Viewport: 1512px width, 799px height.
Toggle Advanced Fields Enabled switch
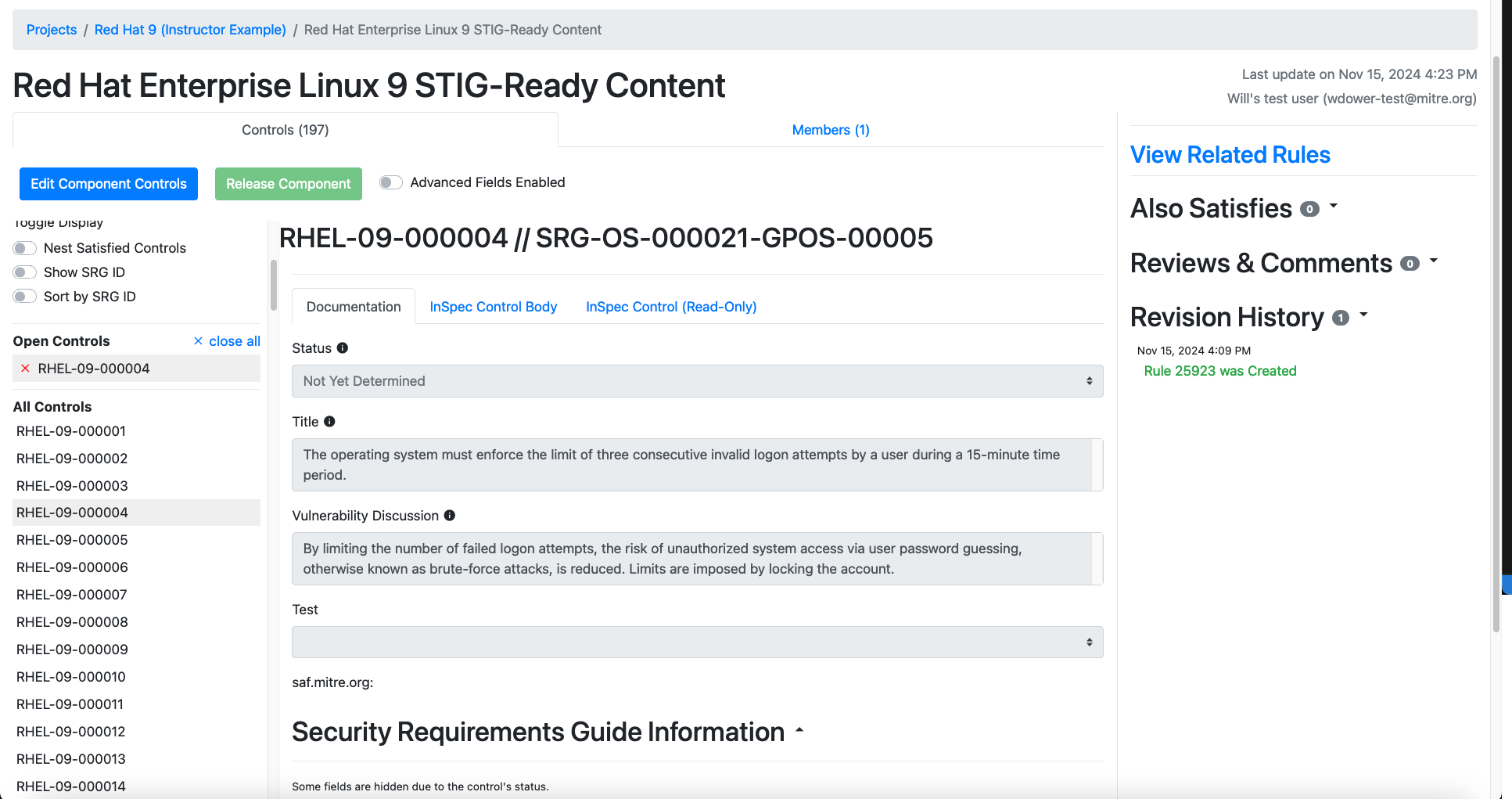(x=391, y=182)
